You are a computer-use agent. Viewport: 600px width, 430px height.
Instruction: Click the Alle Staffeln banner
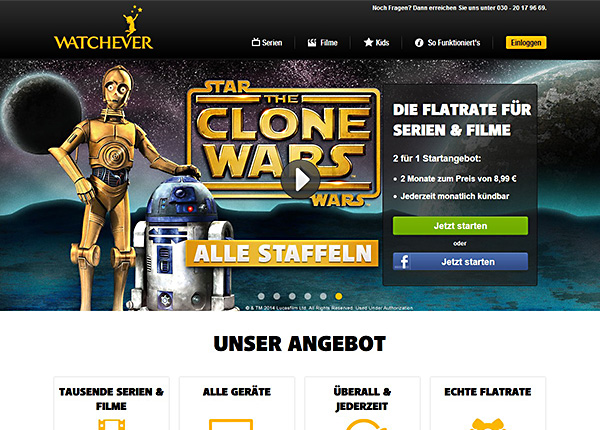click(282, 253)
